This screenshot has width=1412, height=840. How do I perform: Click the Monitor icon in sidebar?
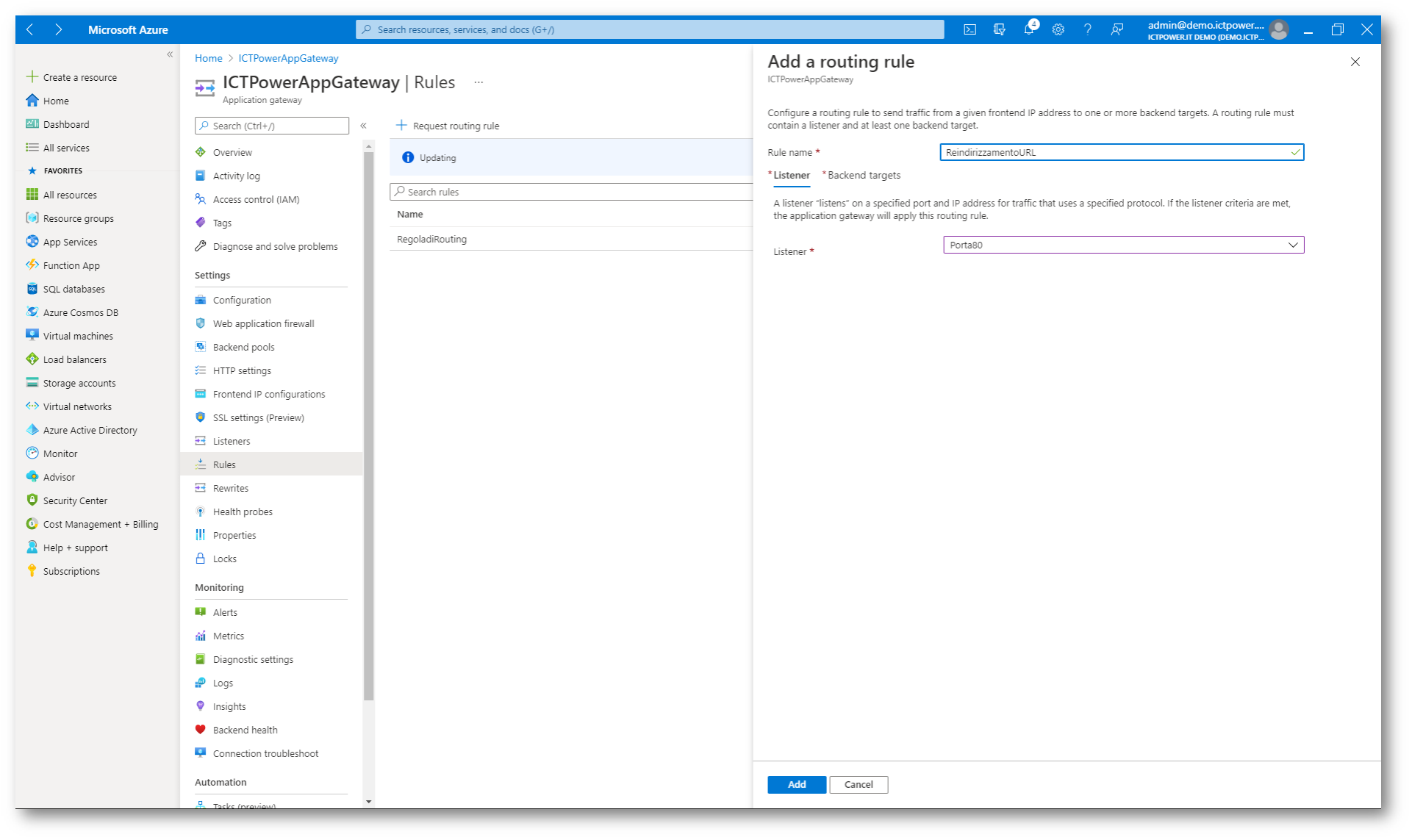[32, 453]
